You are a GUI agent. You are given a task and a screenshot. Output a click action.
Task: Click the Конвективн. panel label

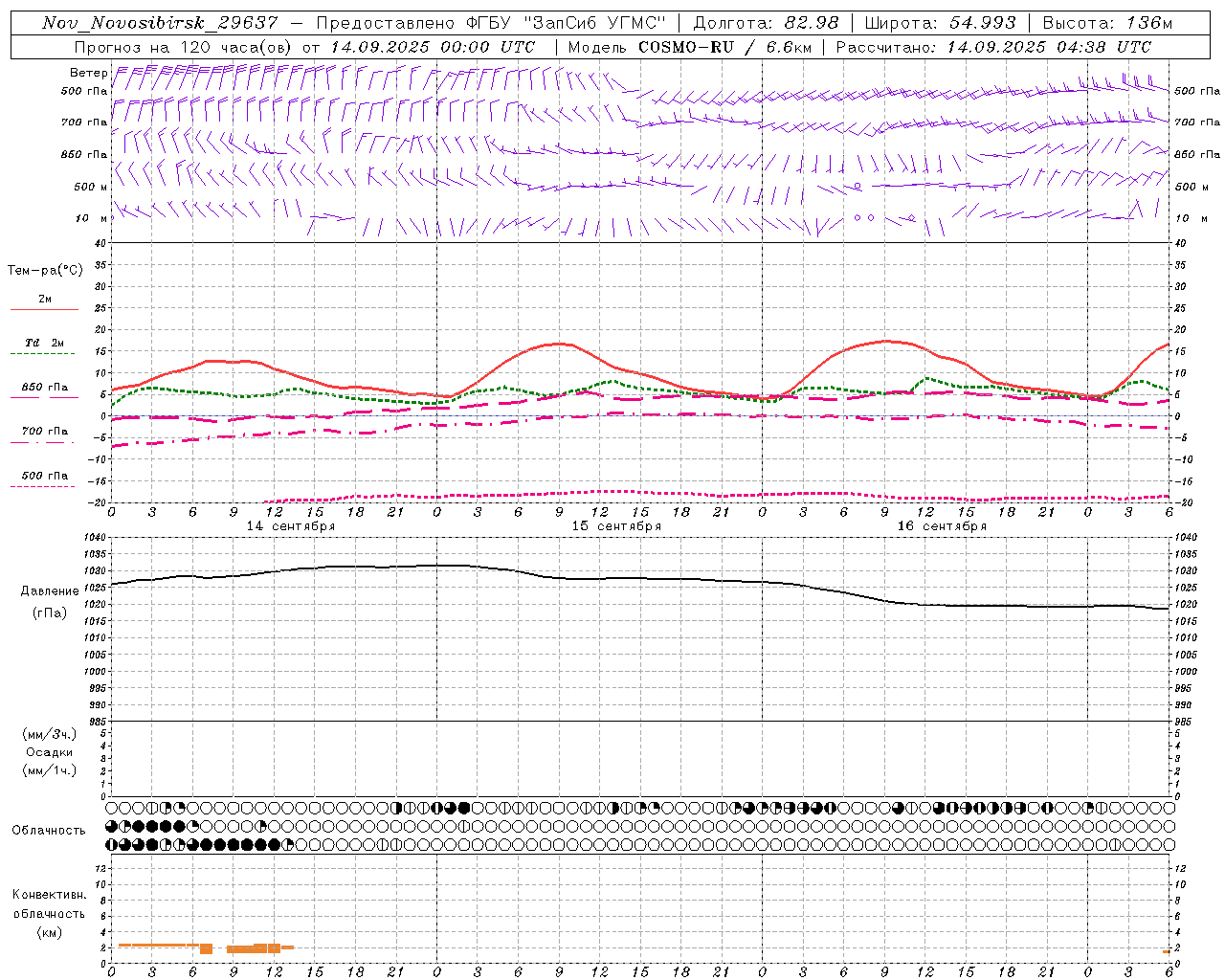pos(49,895)
